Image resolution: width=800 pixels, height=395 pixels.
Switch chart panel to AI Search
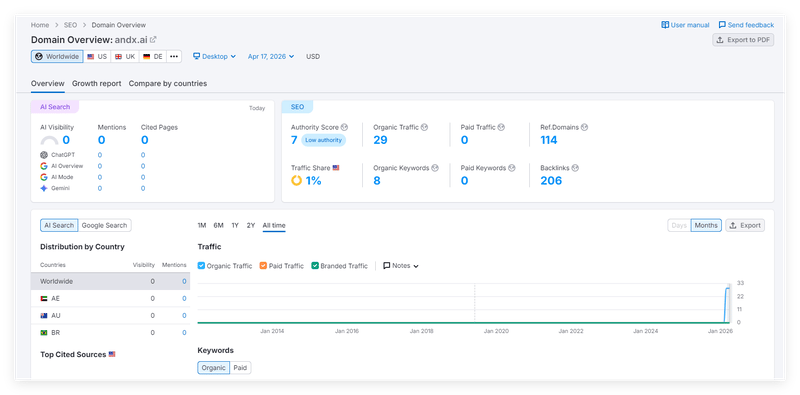59,226
